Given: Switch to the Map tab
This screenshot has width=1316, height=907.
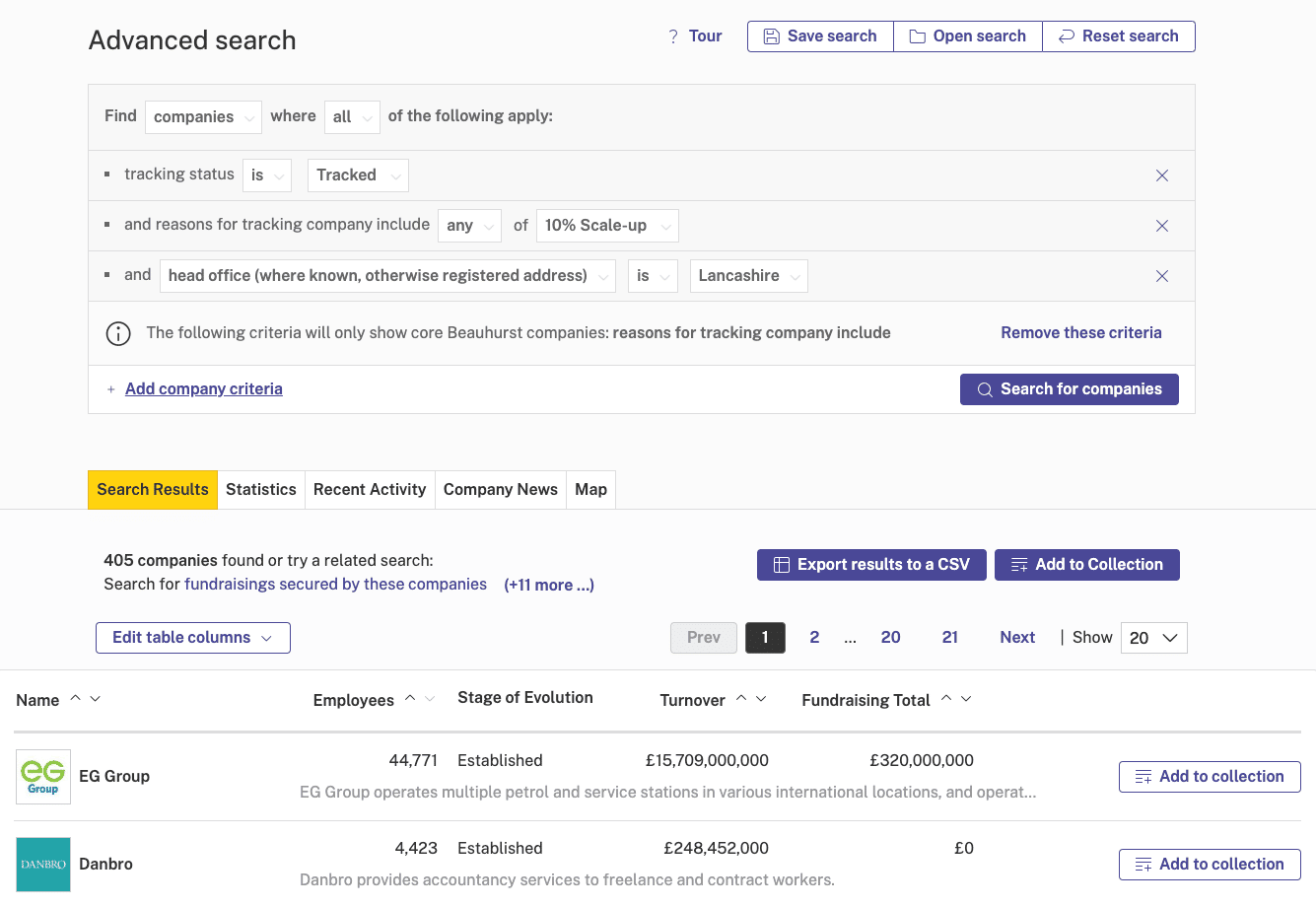Looking at the screenshot, I should [x=591, y=490].
